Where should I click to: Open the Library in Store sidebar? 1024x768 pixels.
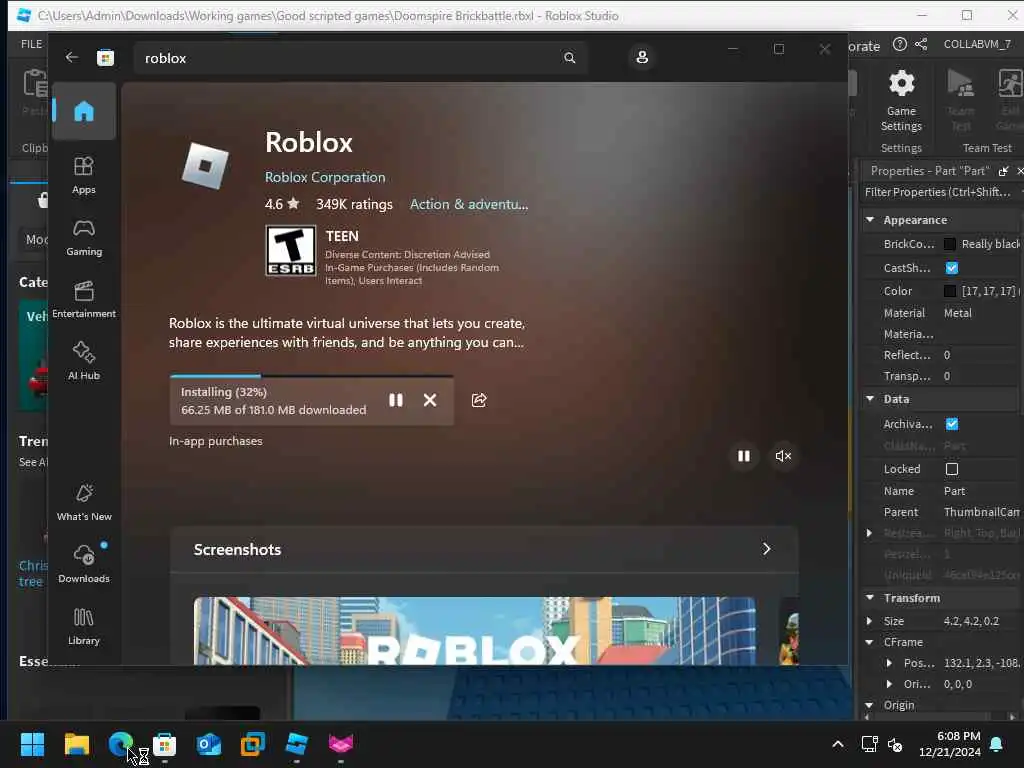pyautogui.click(x=84, y=626)
